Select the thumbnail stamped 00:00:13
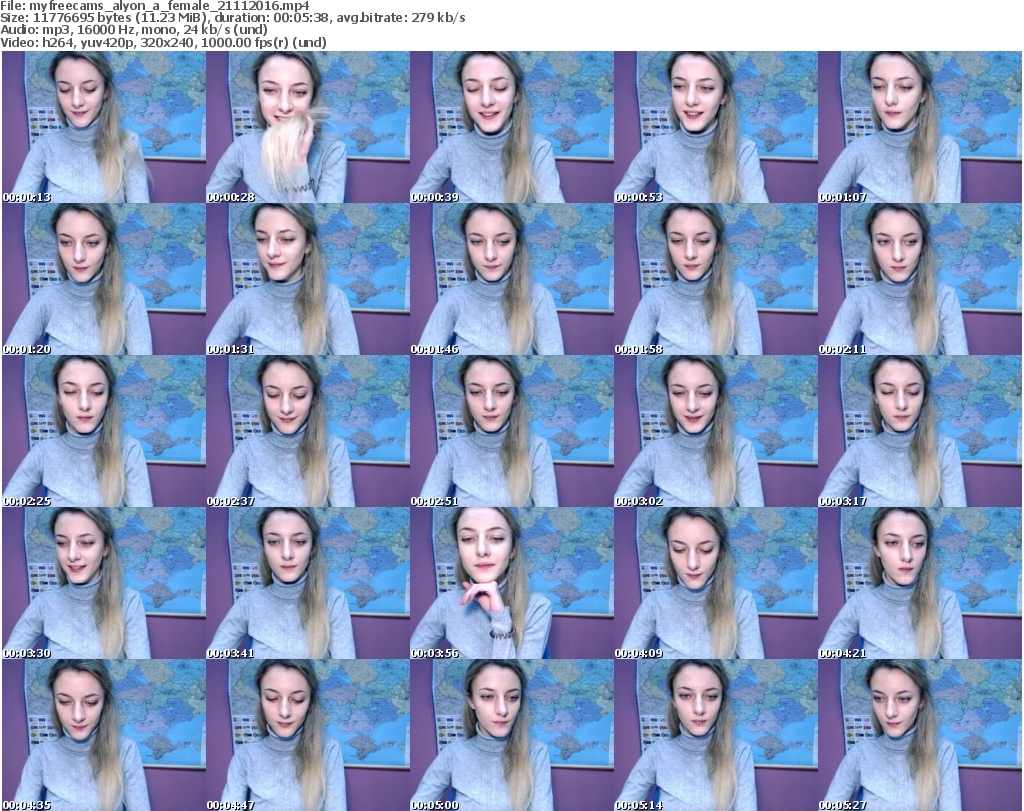 coord(104,127)
